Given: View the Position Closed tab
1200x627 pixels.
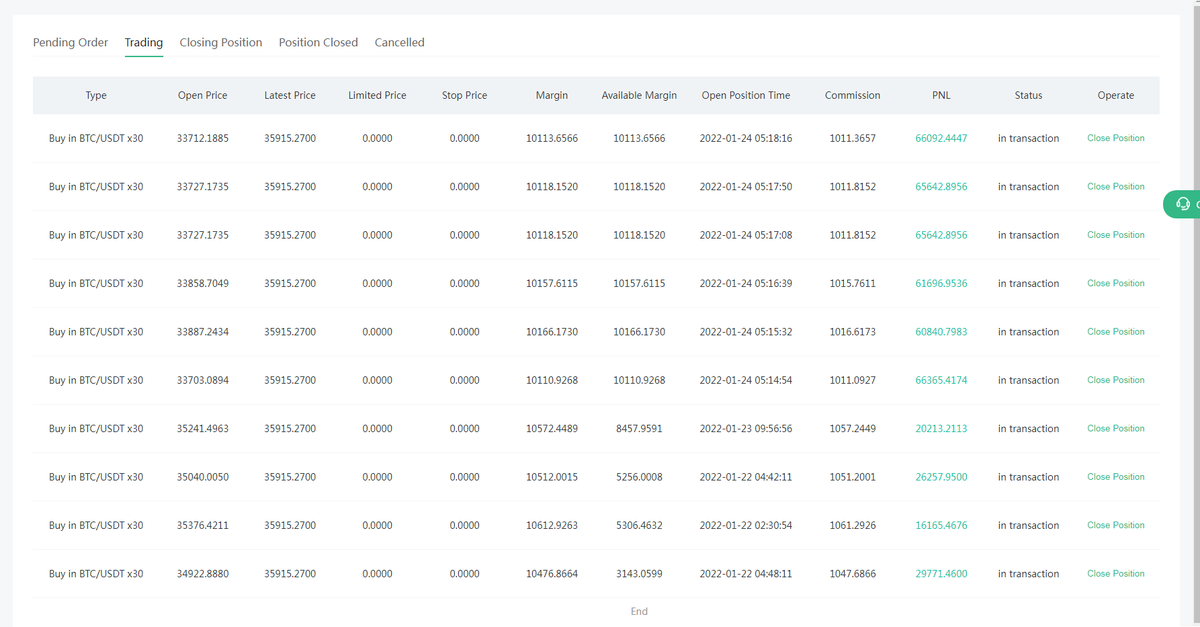Looking at the screenshot, I should point(318,42).
